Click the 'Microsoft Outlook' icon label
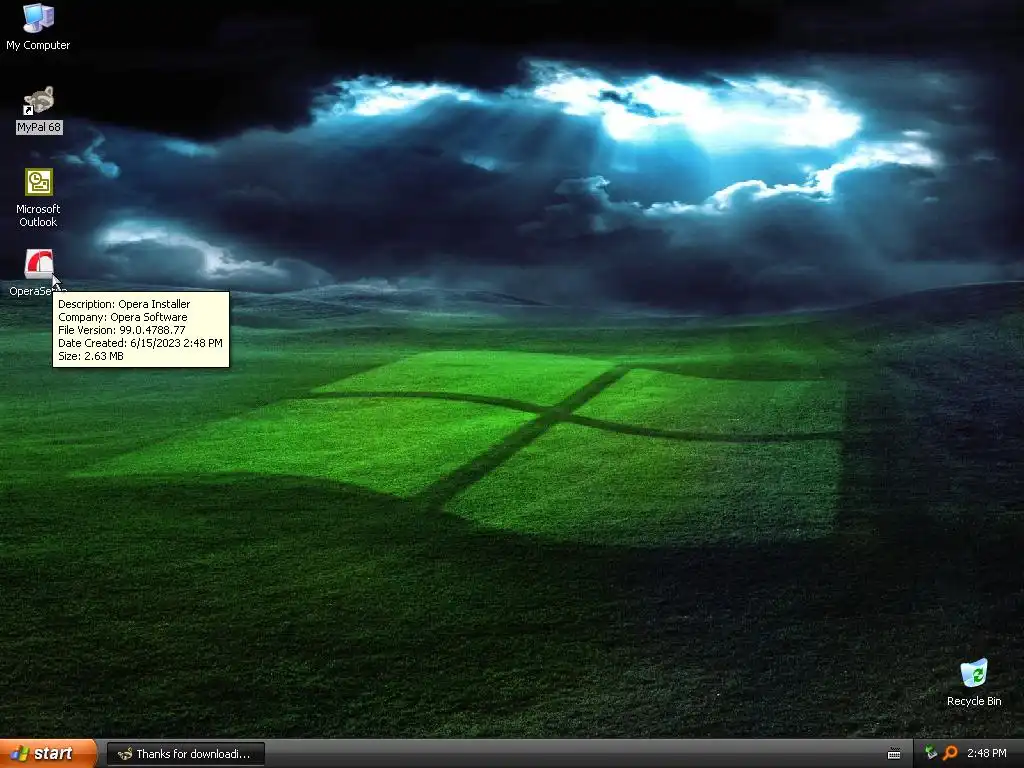 coord(38,216)
